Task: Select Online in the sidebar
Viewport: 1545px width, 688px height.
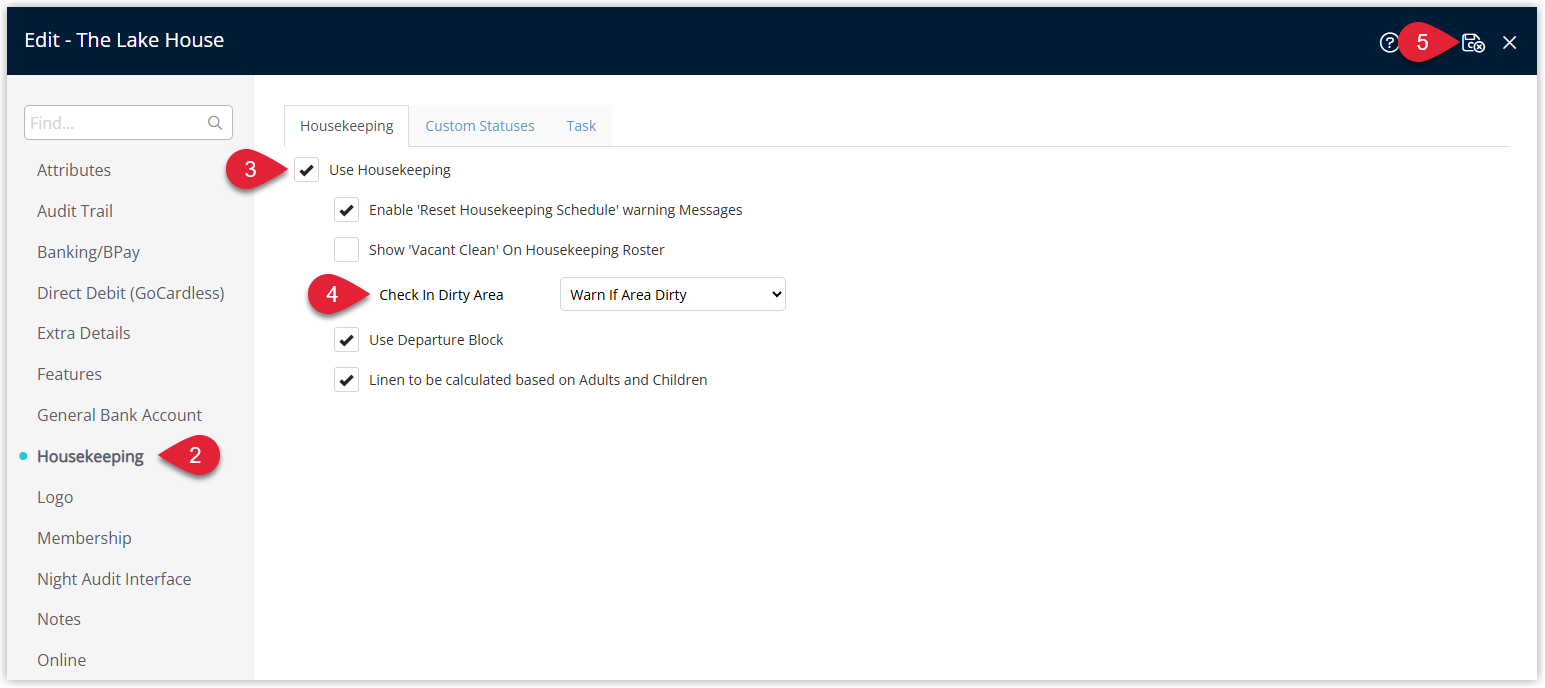Action: (x=61, y=660)
